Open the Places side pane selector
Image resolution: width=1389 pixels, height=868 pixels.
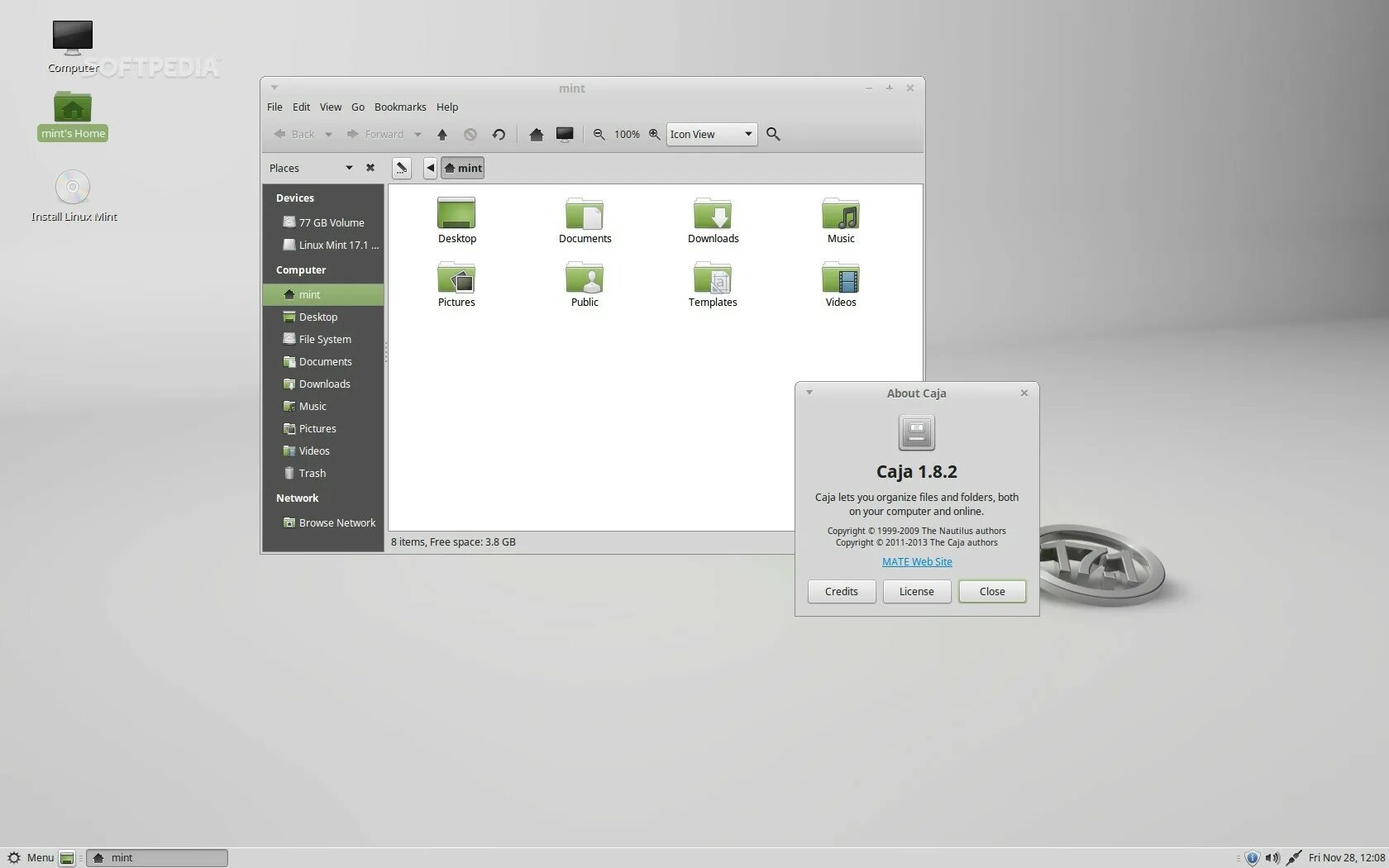310,168
